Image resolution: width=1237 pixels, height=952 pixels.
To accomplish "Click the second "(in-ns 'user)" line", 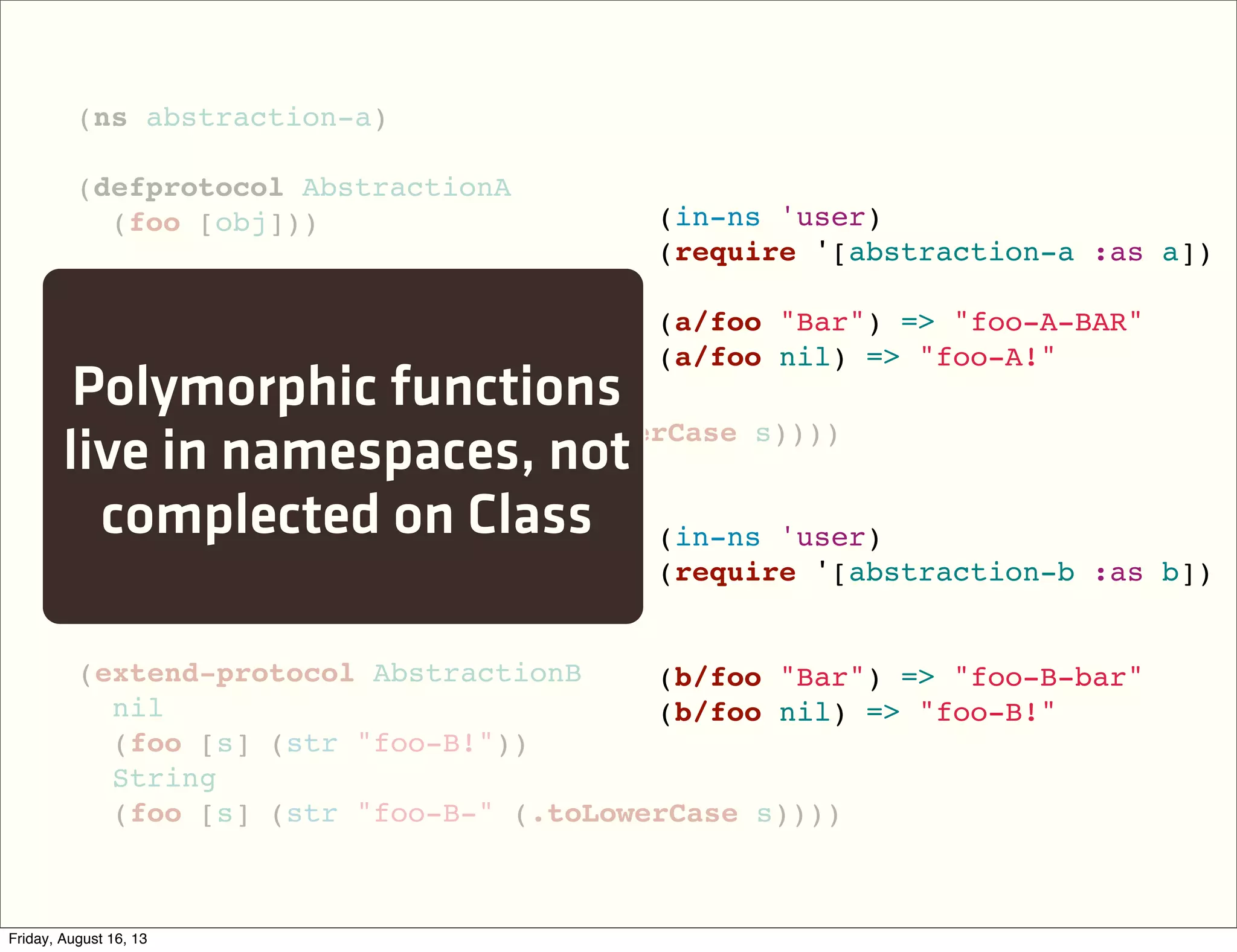I will 770,538.
